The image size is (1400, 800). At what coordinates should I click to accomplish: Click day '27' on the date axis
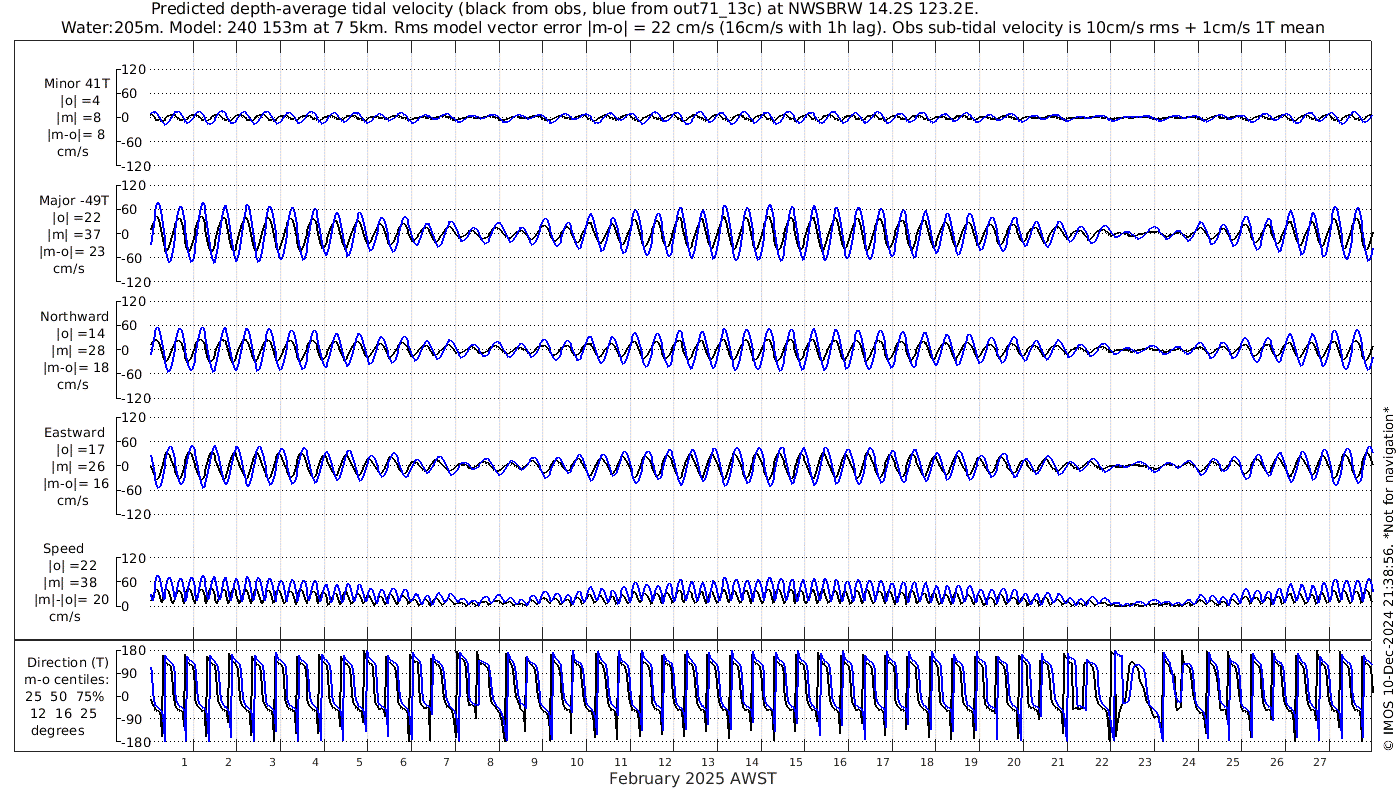[x=1319, y=762]
